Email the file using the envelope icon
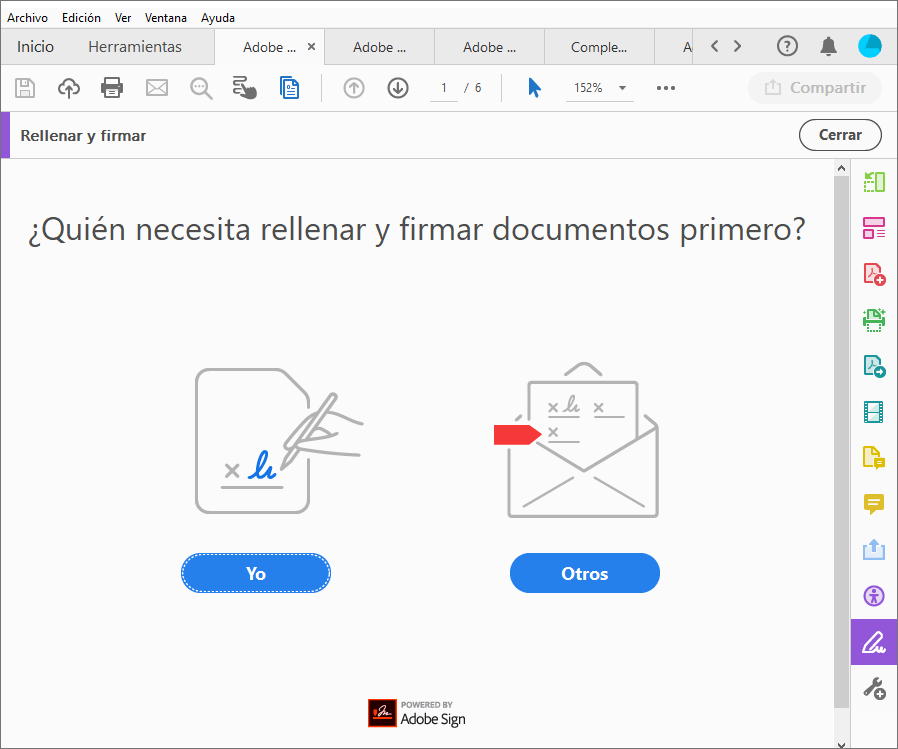Screen dimensions: 898x749 156,88
